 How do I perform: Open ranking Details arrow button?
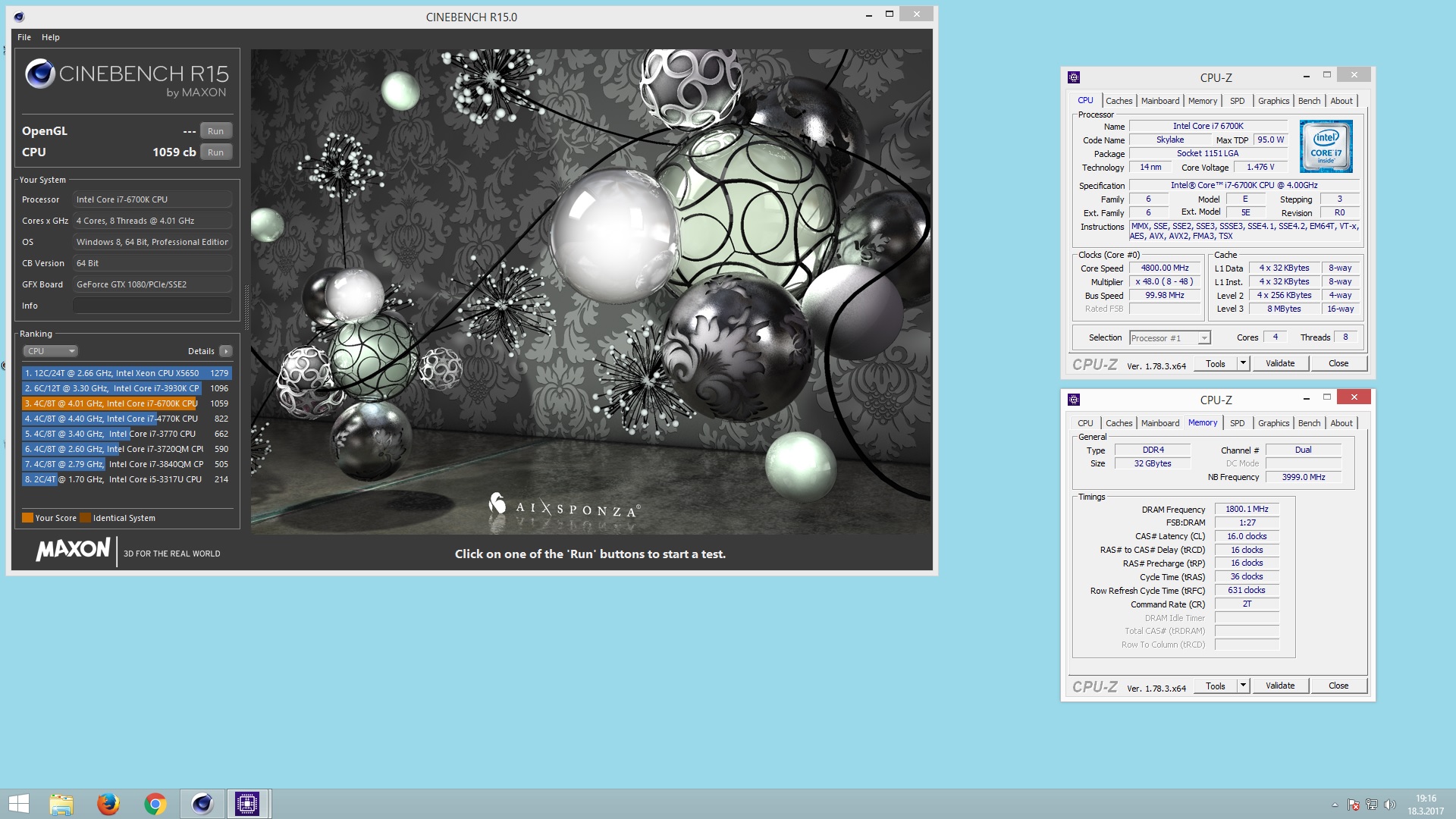[225, 351]
